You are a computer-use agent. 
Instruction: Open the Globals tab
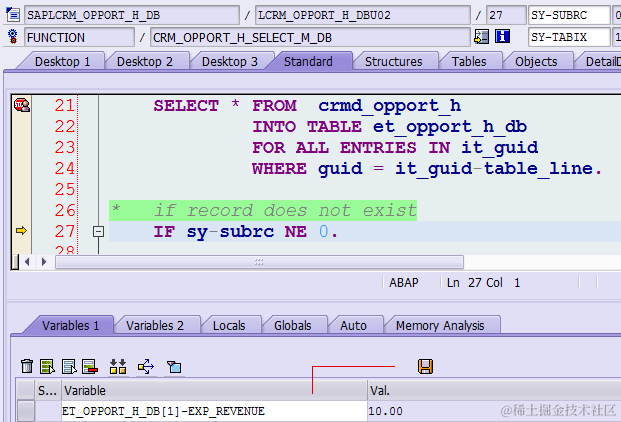click(x=292, y=325)
